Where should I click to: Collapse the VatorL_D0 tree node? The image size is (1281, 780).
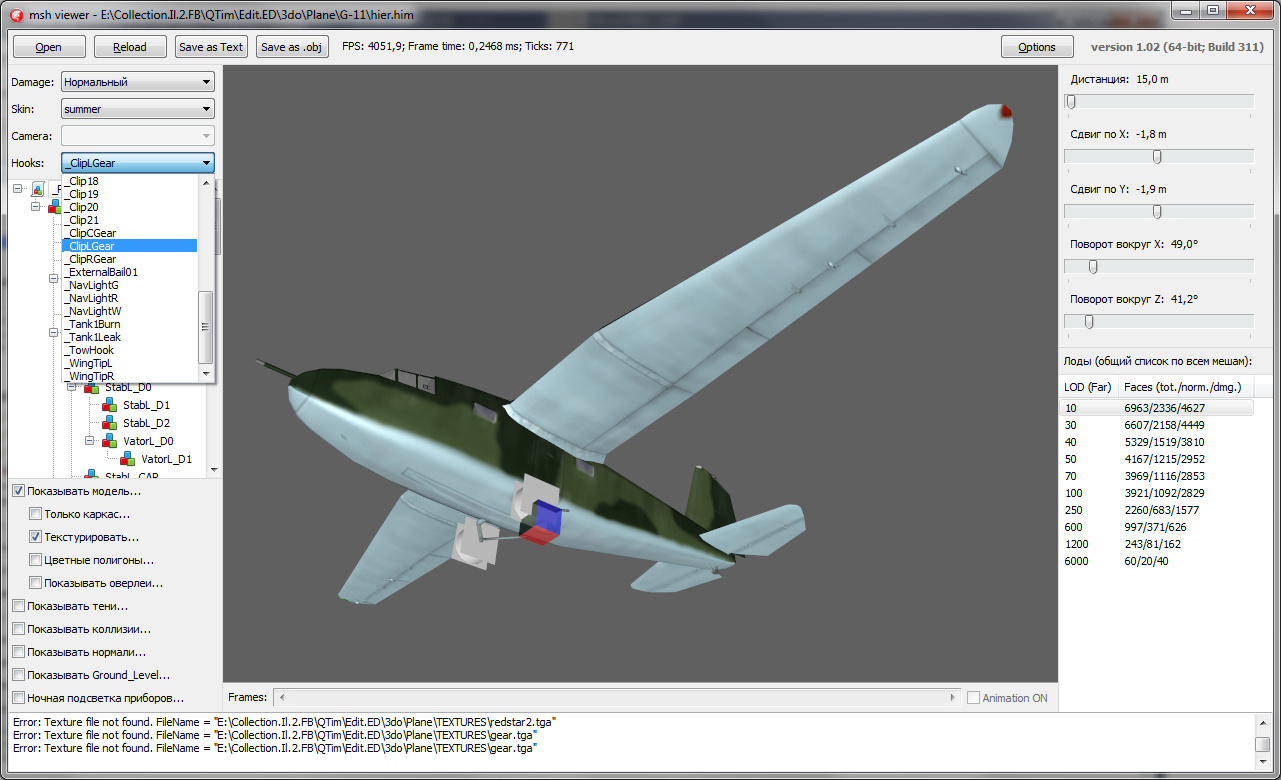click(x=90, y=441)
